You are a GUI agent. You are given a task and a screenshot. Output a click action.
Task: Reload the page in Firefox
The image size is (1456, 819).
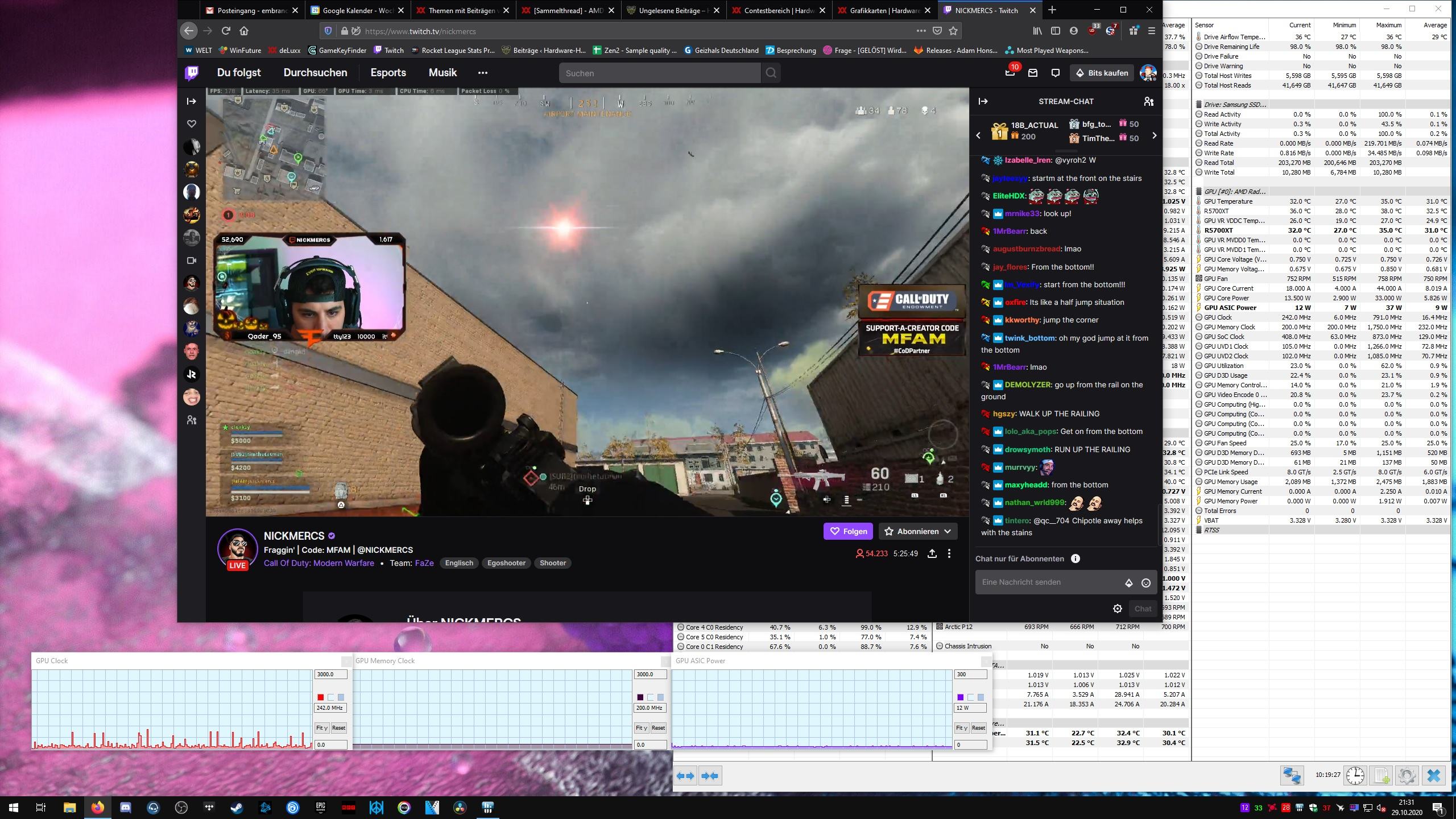[226, 31]
